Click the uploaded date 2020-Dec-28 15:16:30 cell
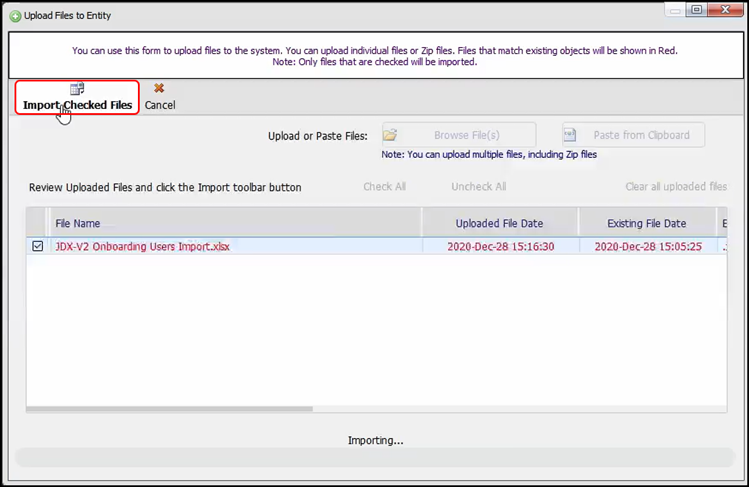The width and height of the screenshot is (749, 487). point(499,246)
